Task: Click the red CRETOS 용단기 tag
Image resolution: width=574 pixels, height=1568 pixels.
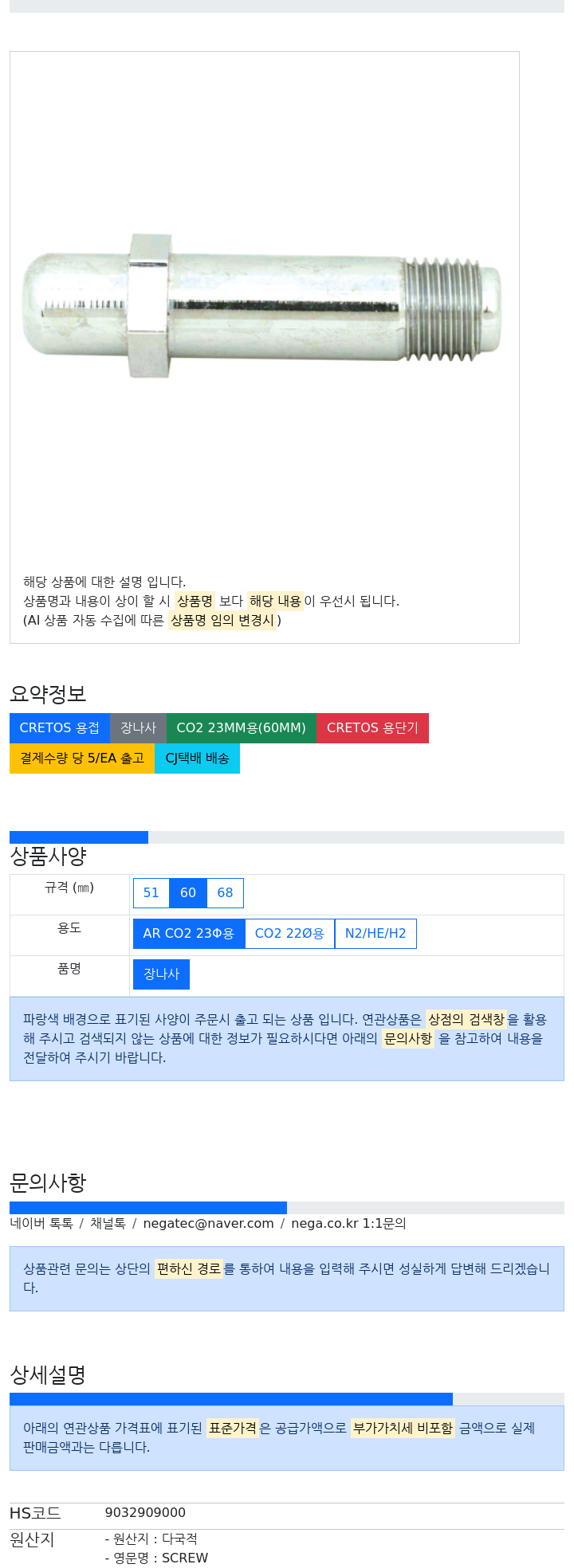Action: click(x=372, y=728)
